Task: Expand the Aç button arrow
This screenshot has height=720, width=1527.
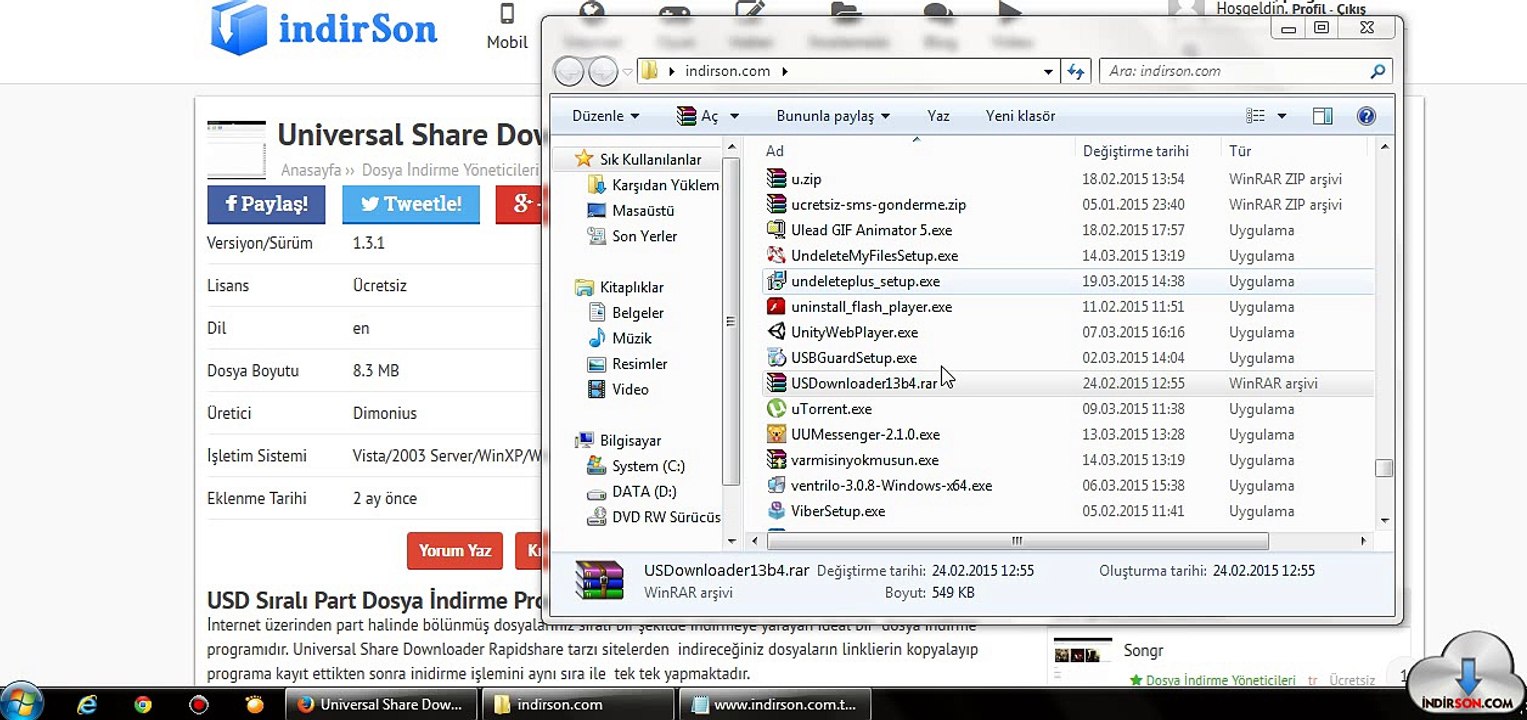Action: pos(734,116)
